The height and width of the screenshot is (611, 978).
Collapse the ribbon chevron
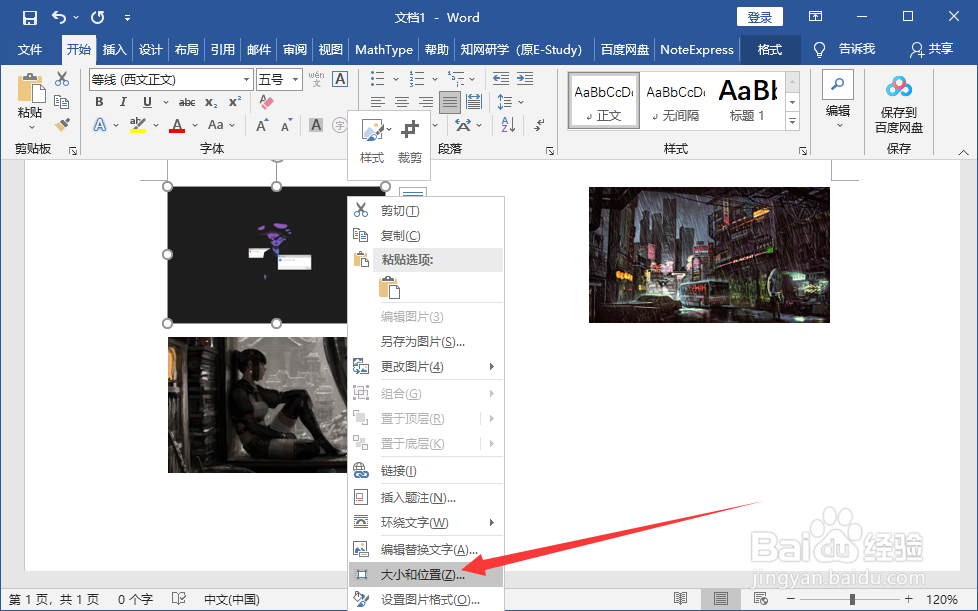click(963, 152)
